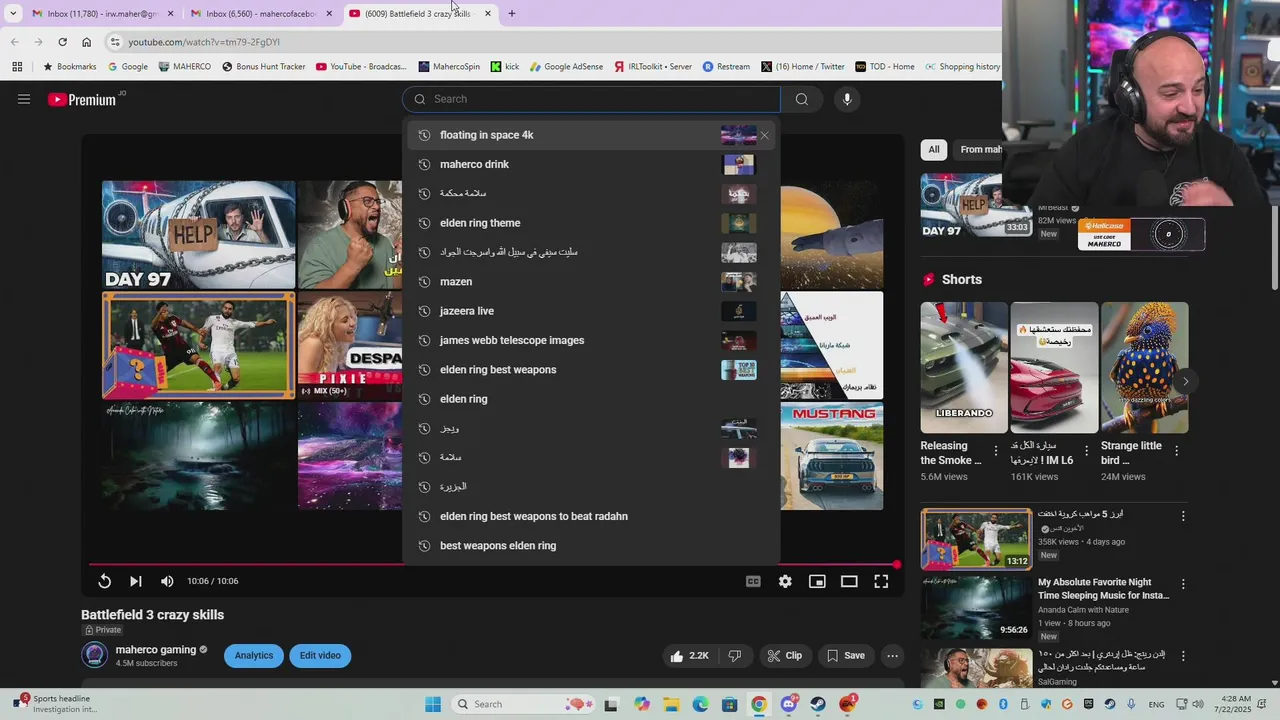Toggle theater mode view
The height and width of the screenshot is (720, 1280).
tap(849, 581)
